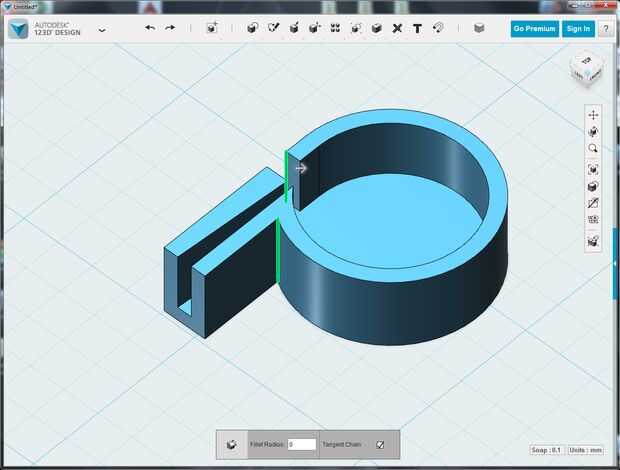This screenshot has width=620, height=470.
Task: Select the Text tool (T icon)
Action: point(417,28)
